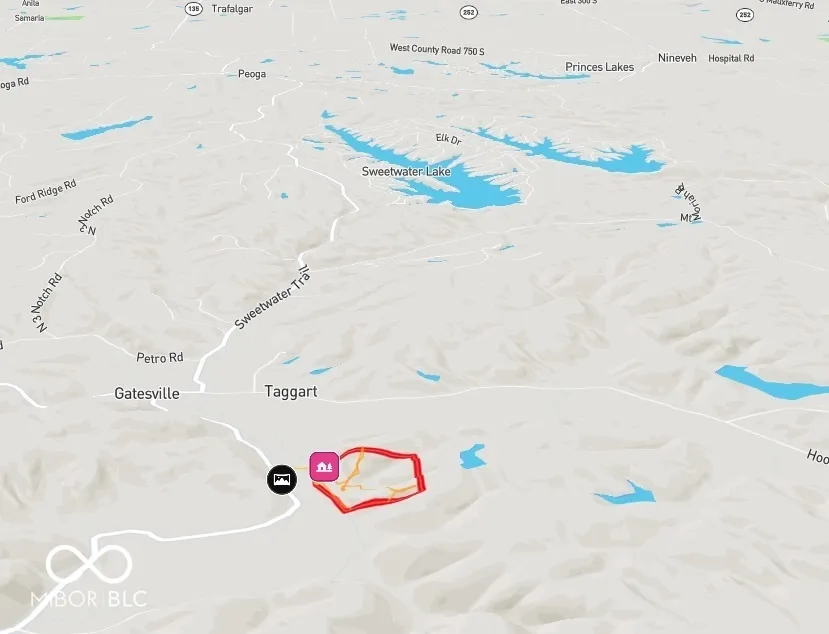Image resolution: width=829 pixels, height=634 pixels.
Task: Select the Gatesville town label
Action: pyautogui.click(x=147, y=393)
